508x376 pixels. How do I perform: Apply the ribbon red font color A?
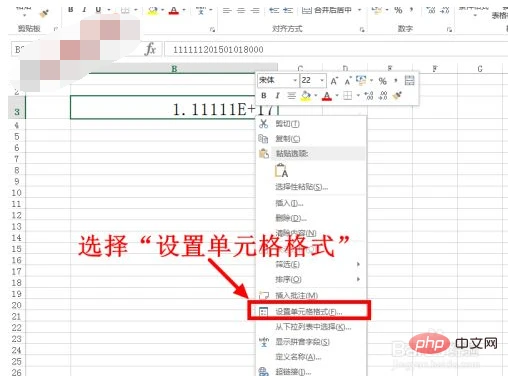[x=174, y=10]
